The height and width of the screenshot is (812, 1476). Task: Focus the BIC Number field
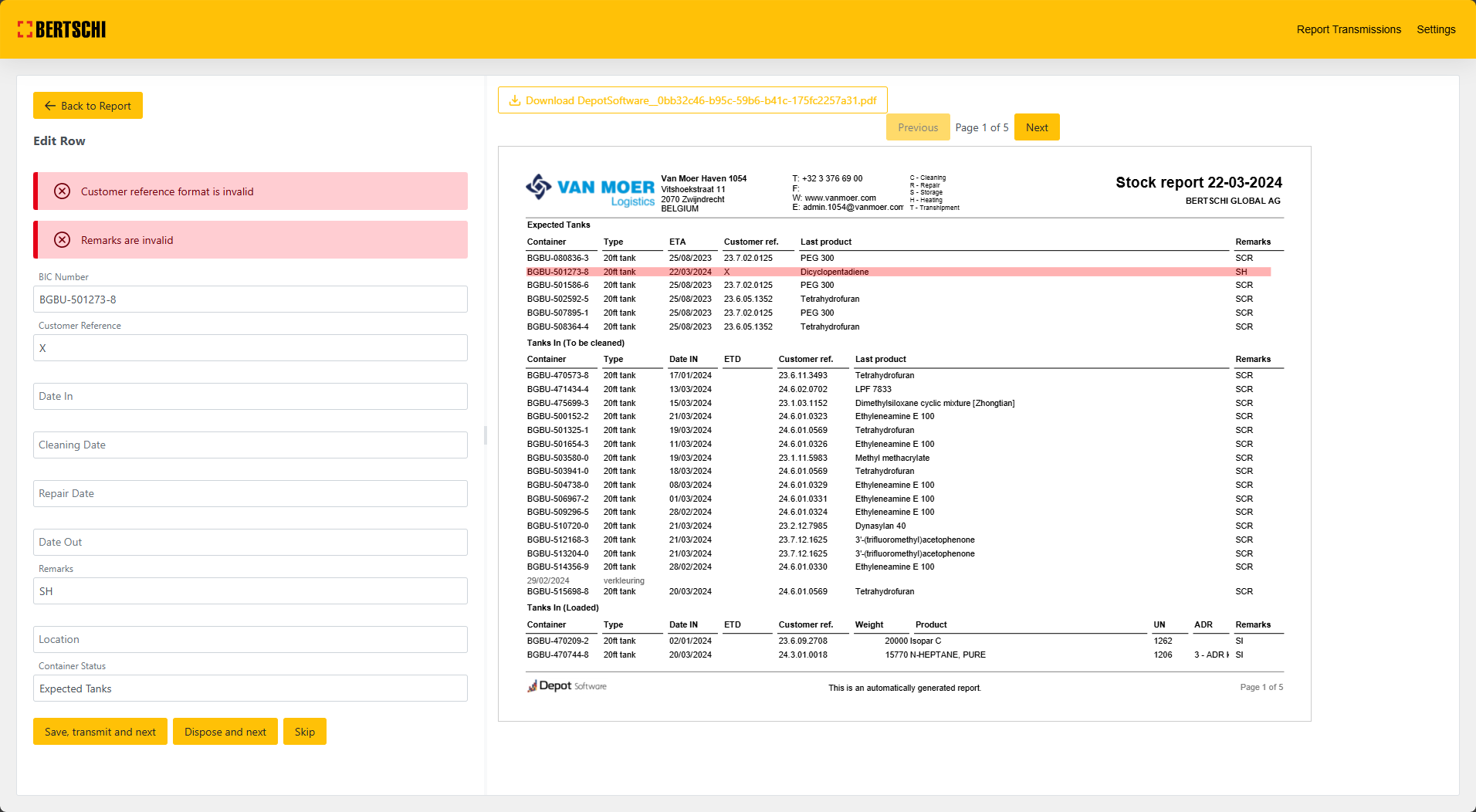250,299
